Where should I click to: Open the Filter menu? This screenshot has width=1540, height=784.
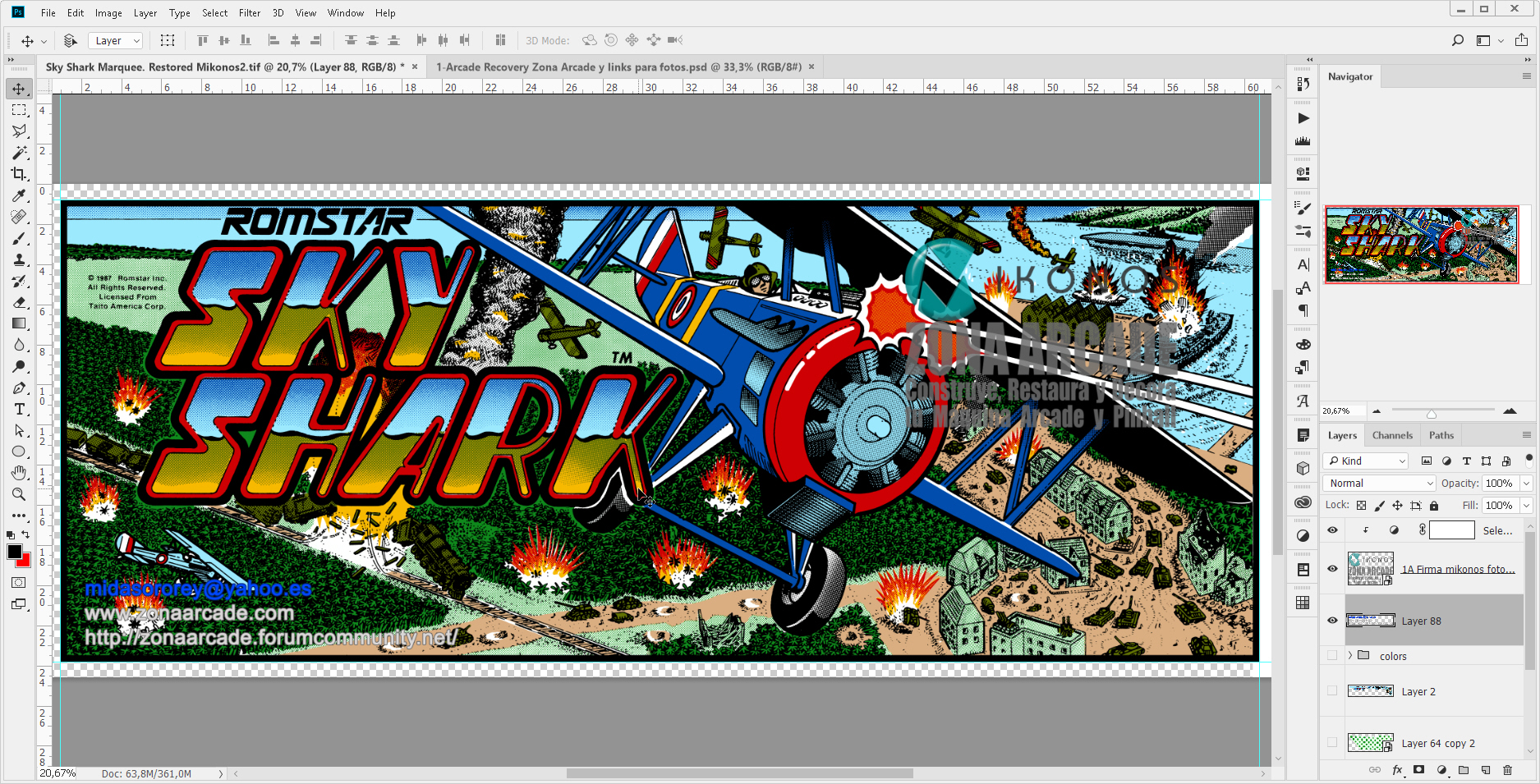(250, 12)
